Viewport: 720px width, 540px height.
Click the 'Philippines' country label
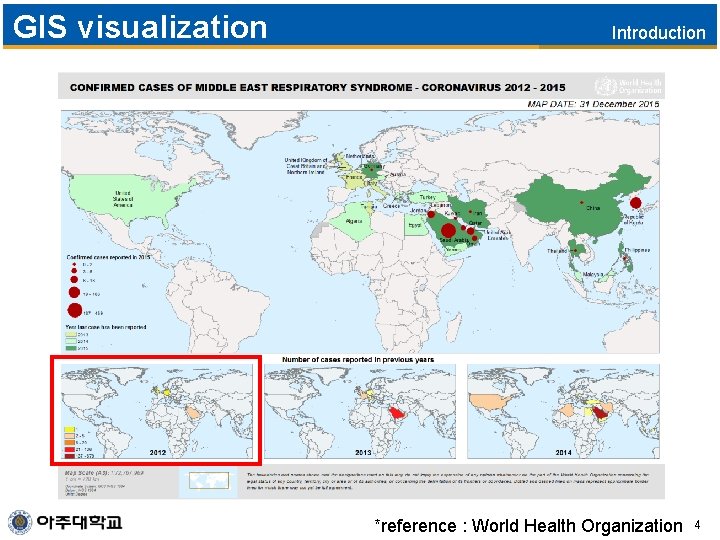637,250
